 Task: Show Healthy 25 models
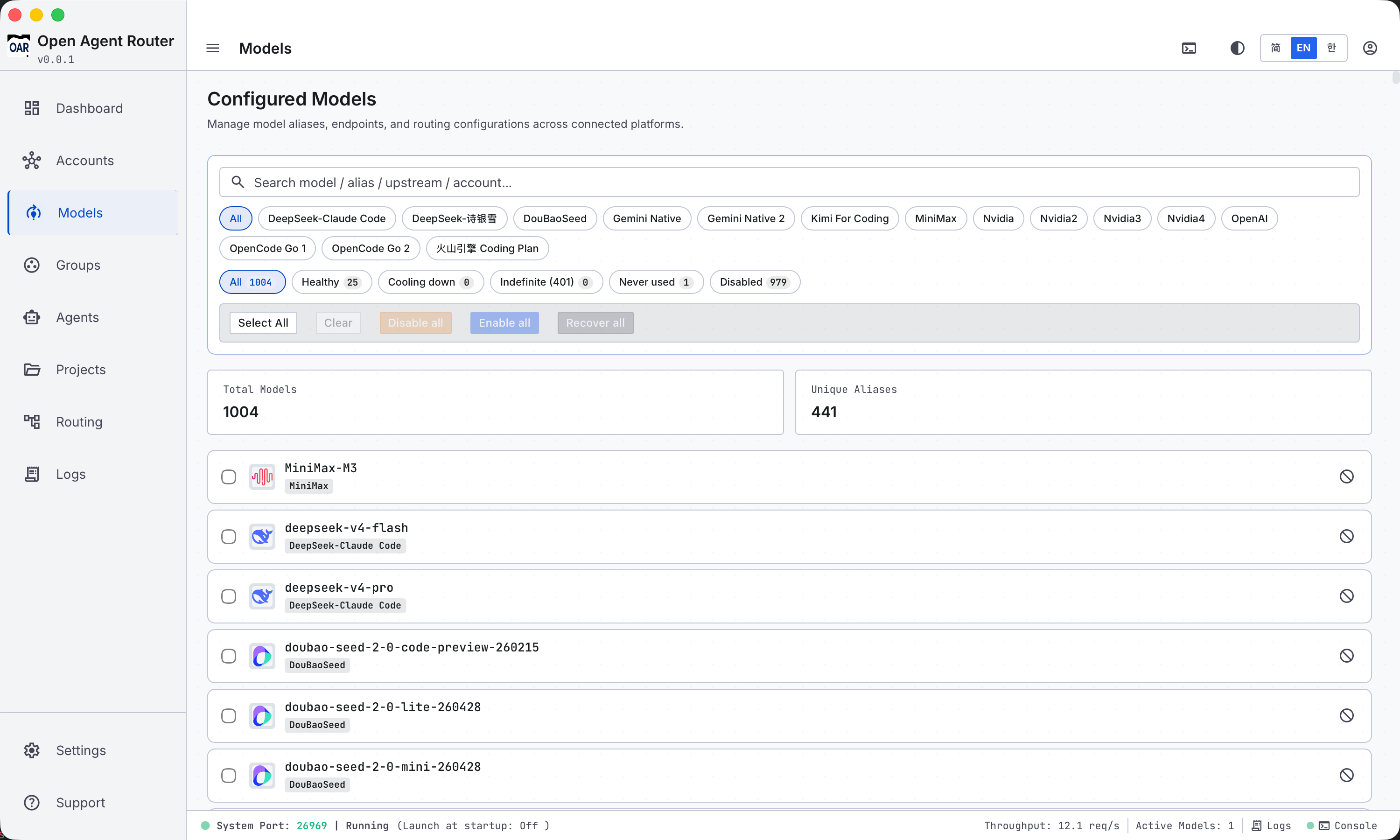pos(332,282)
